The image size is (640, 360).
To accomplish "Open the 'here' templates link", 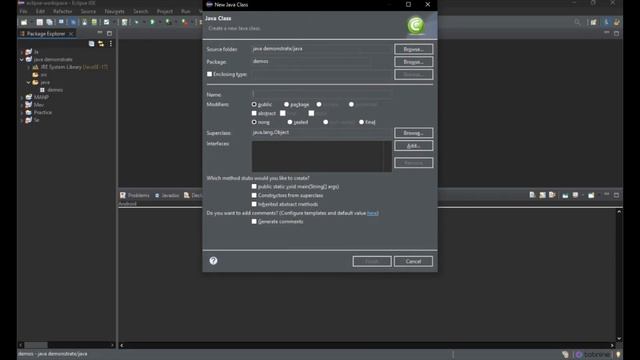I will pos(372,213).
